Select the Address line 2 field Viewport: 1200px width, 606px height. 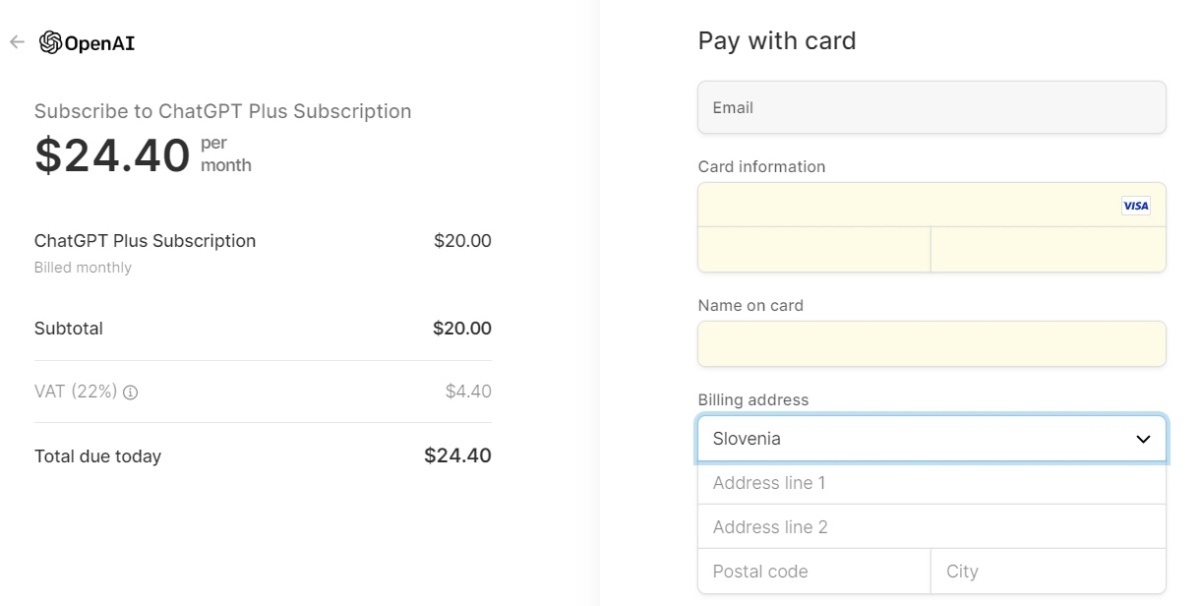point(931,527)
